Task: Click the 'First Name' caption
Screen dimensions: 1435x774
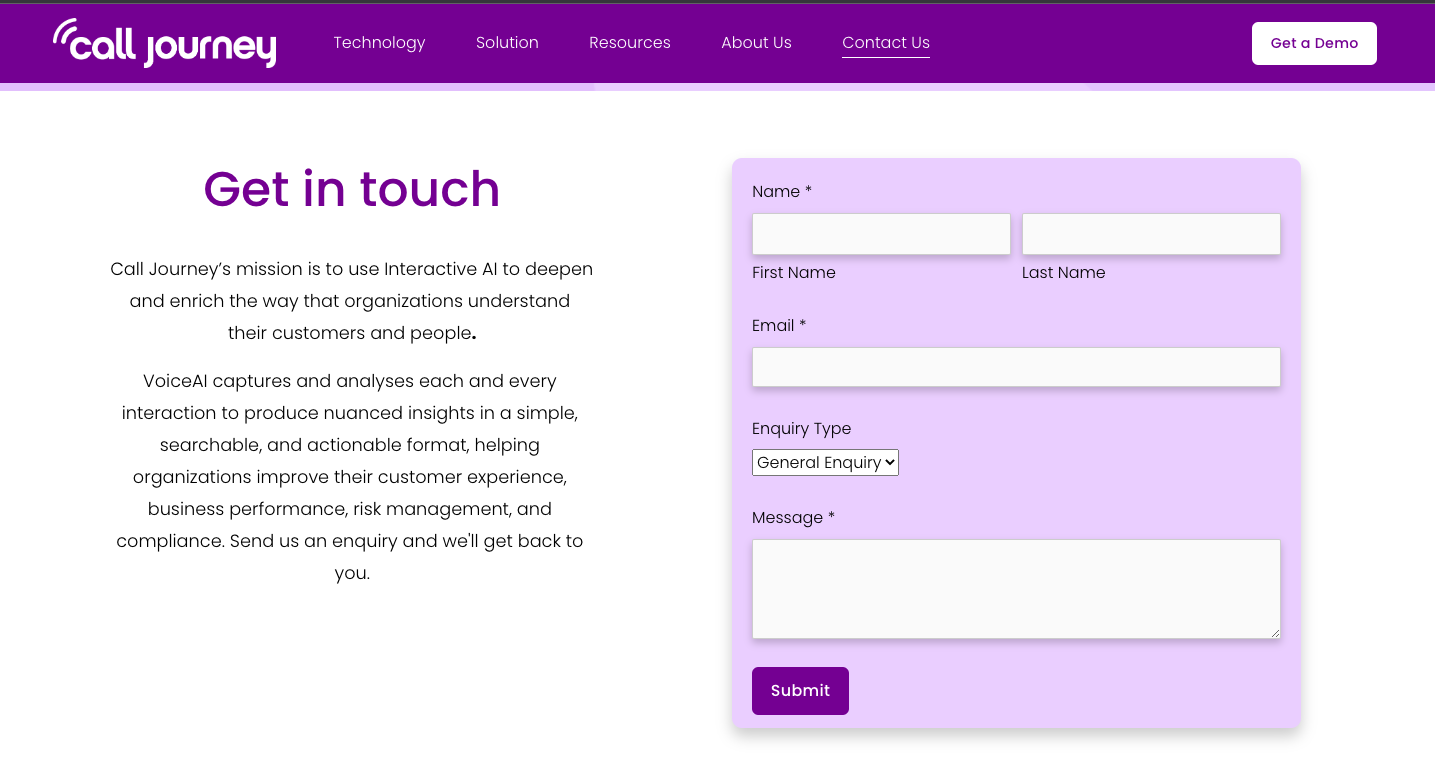Action: click(794, 272)
